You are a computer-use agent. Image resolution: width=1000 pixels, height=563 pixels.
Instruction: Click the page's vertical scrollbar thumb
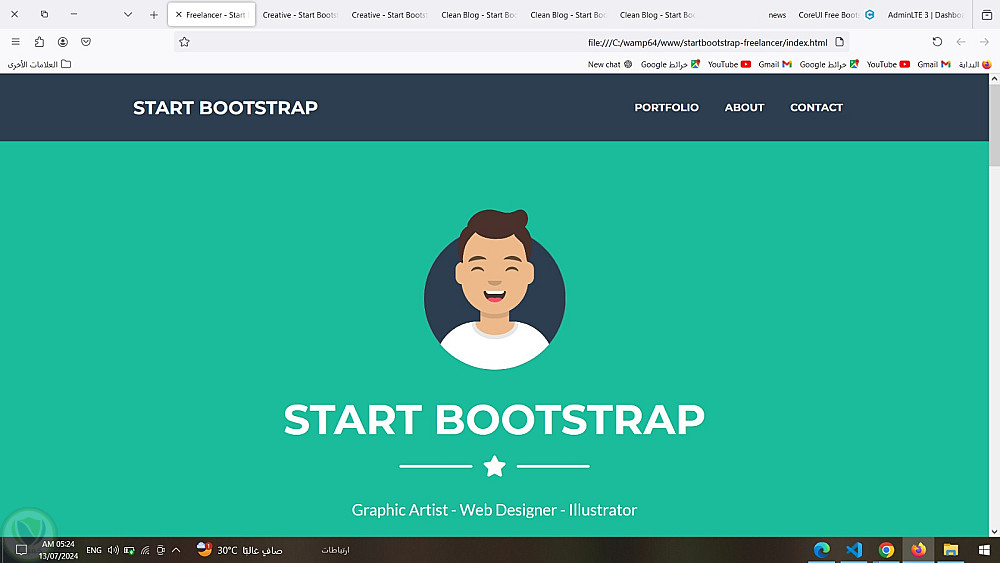(994, 124)
